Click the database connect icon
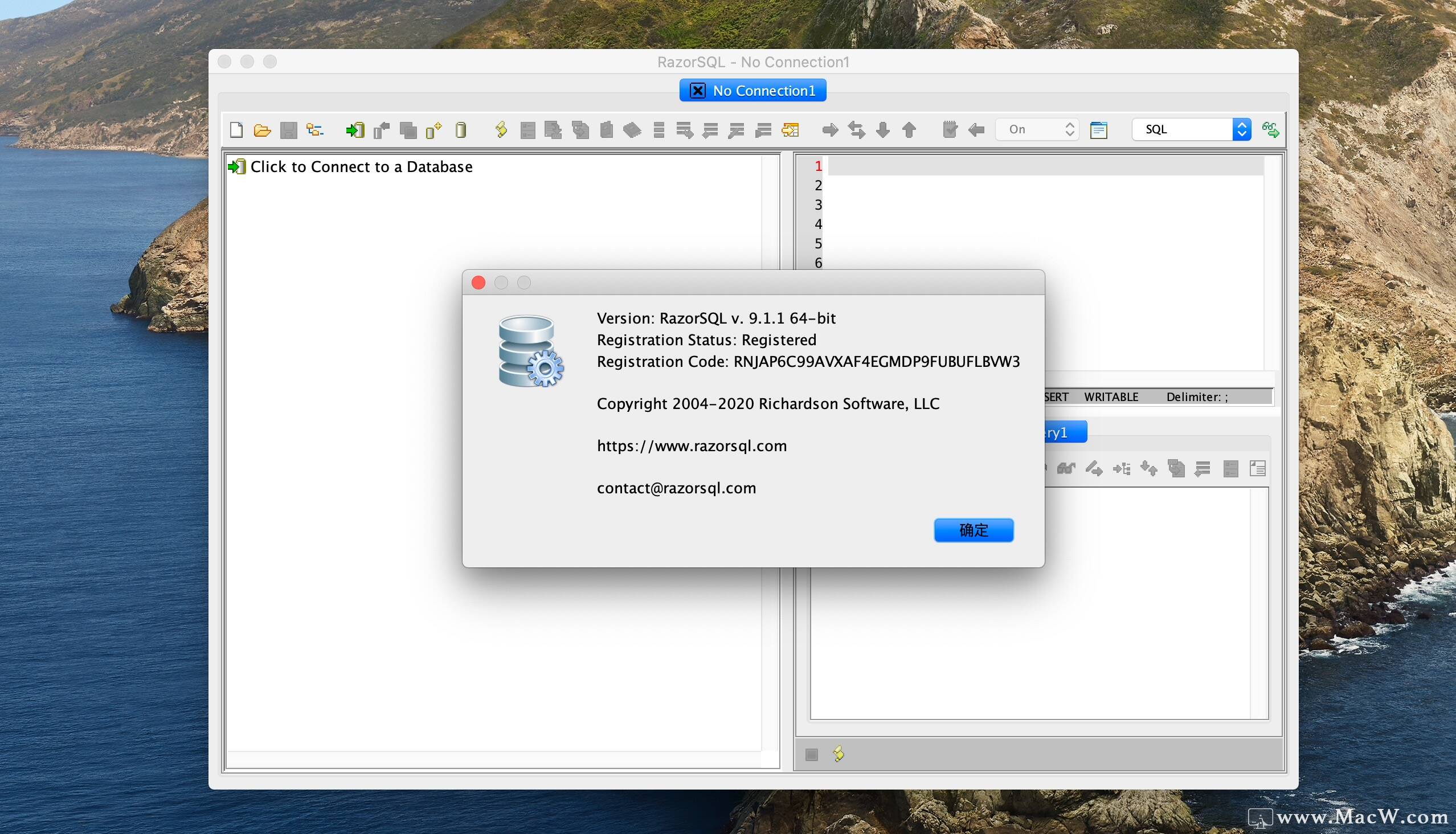This screenshot has width=1456, height=834. (x=355, y=130)
